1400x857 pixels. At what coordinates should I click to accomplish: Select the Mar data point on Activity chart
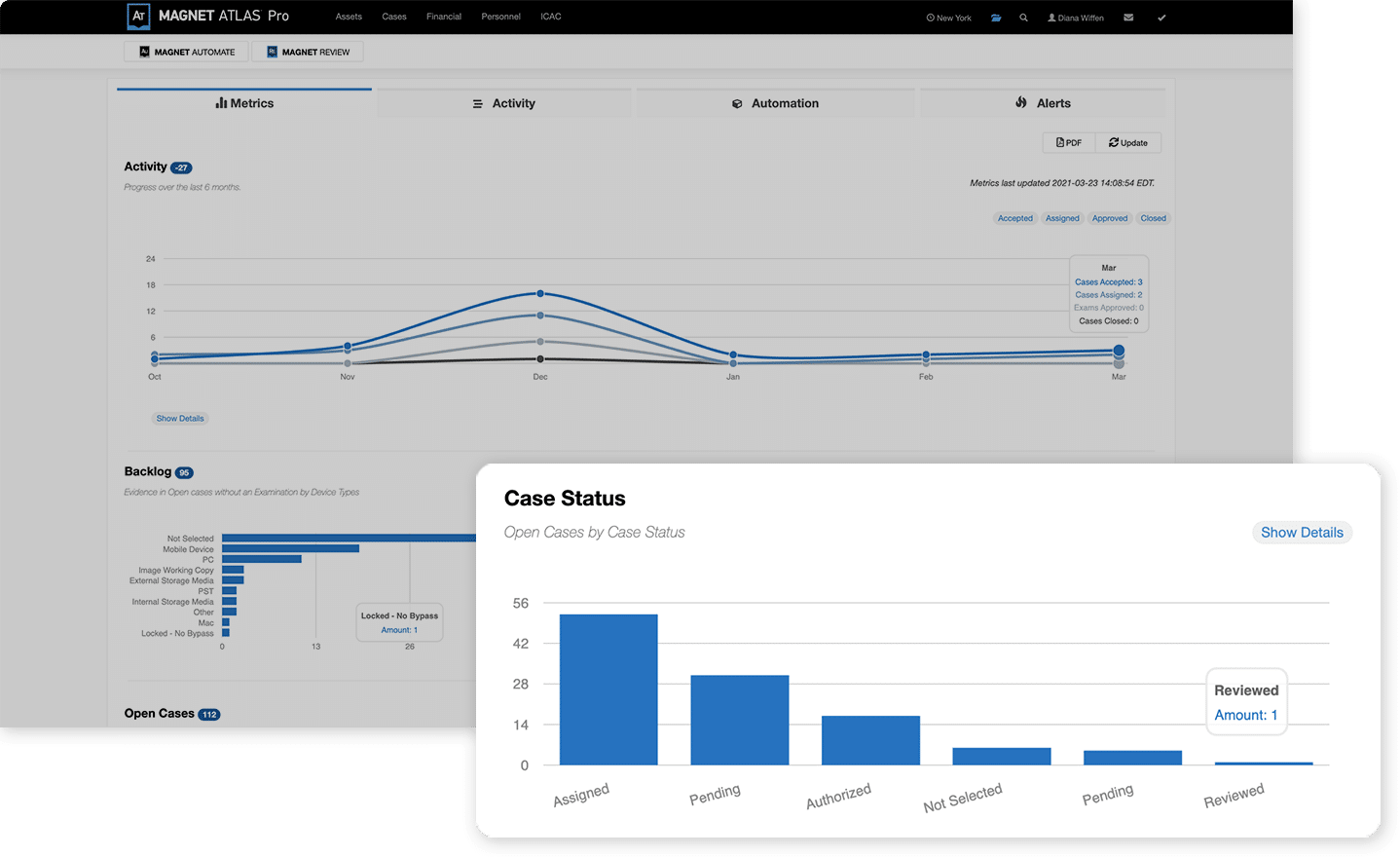pos(1119,351)
